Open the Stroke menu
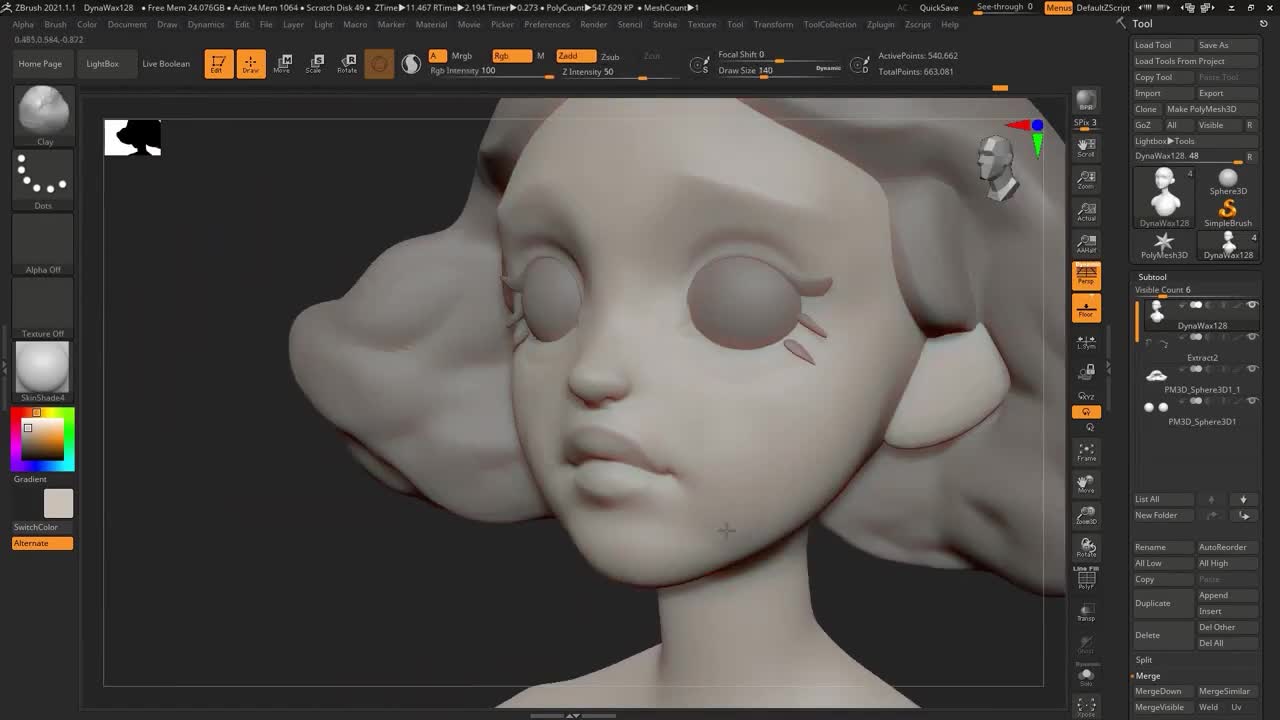Viewport: 1280px width, 720px height. coord(665,24)
